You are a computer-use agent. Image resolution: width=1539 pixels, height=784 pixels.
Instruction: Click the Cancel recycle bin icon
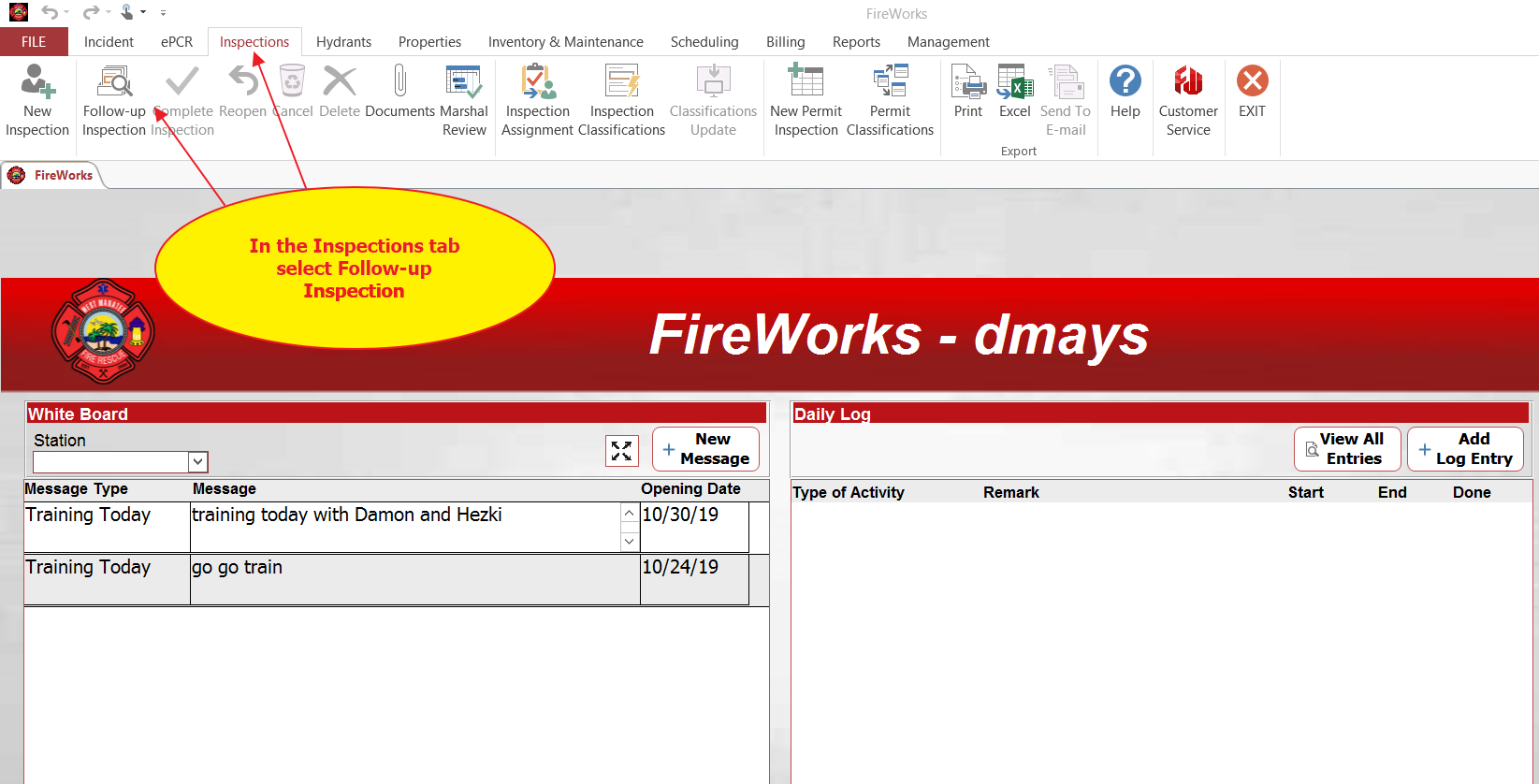(x=292, y=81)
